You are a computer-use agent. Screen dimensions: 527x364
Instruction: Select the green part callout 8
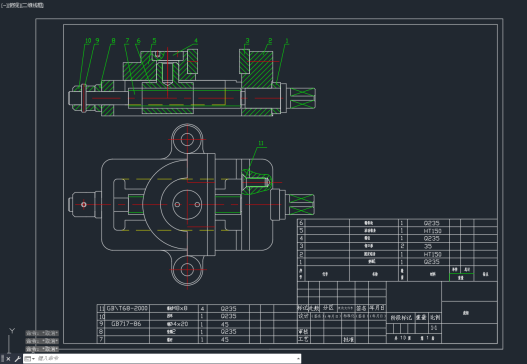113,41
